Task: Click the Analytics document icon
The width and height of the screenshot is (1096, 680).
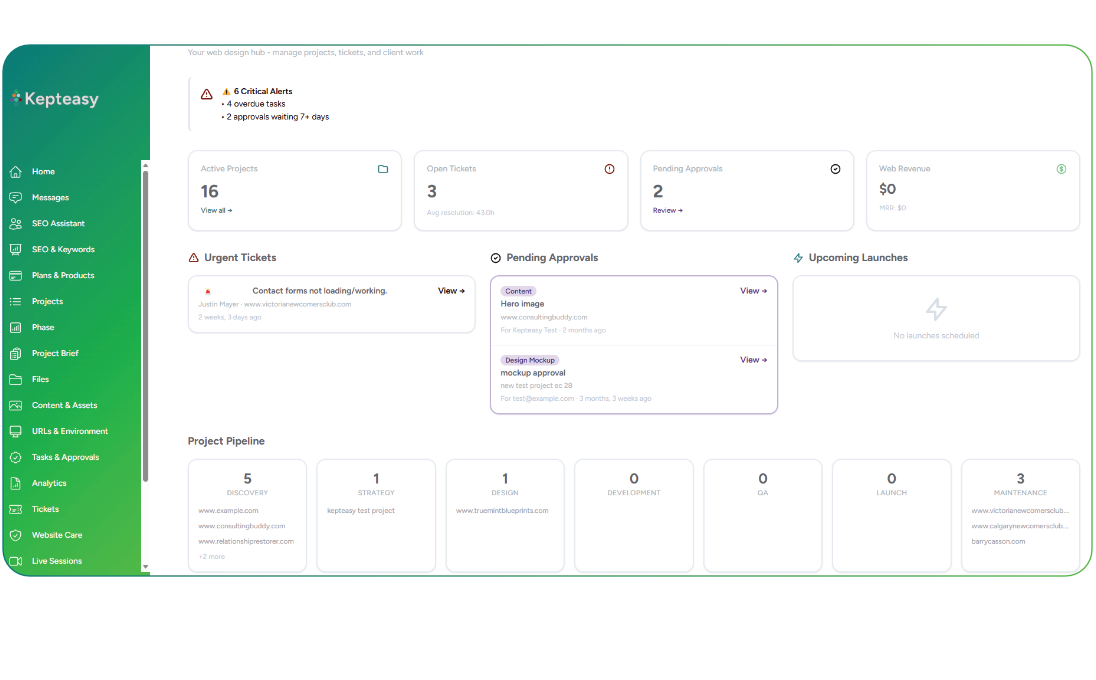Action: [15, 483]
